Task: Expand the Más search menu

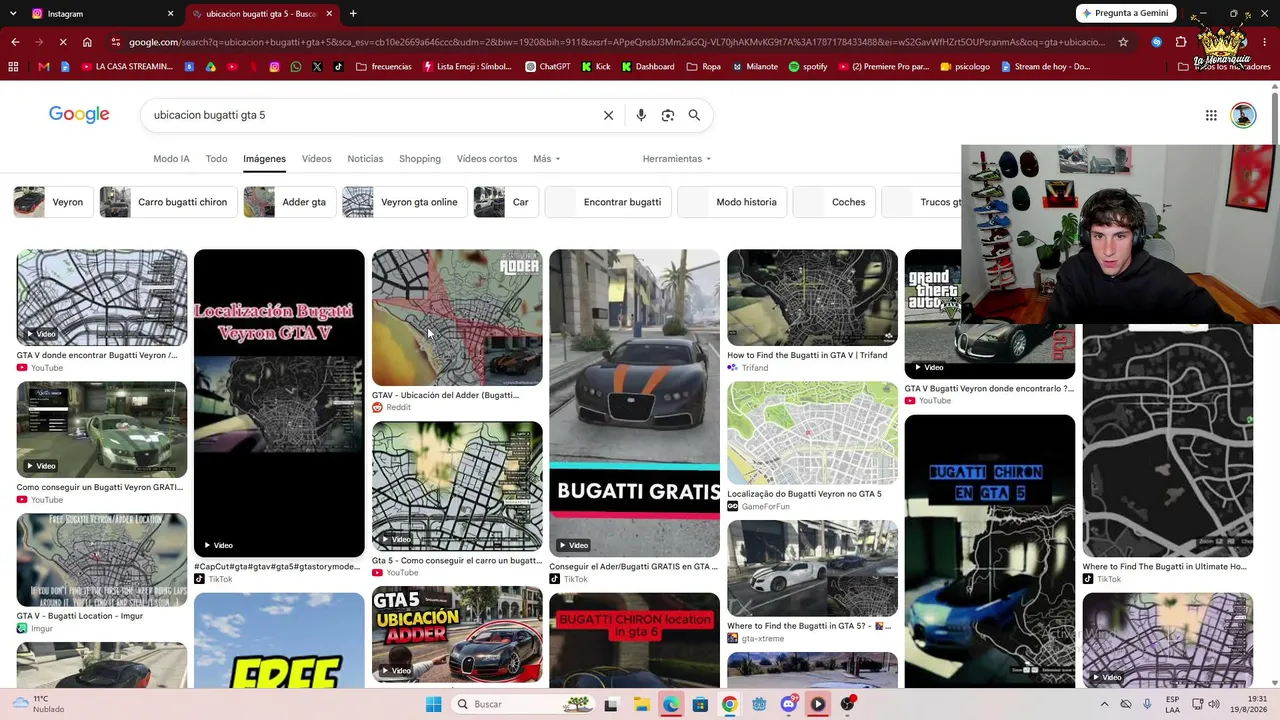Action: point(546,159)
